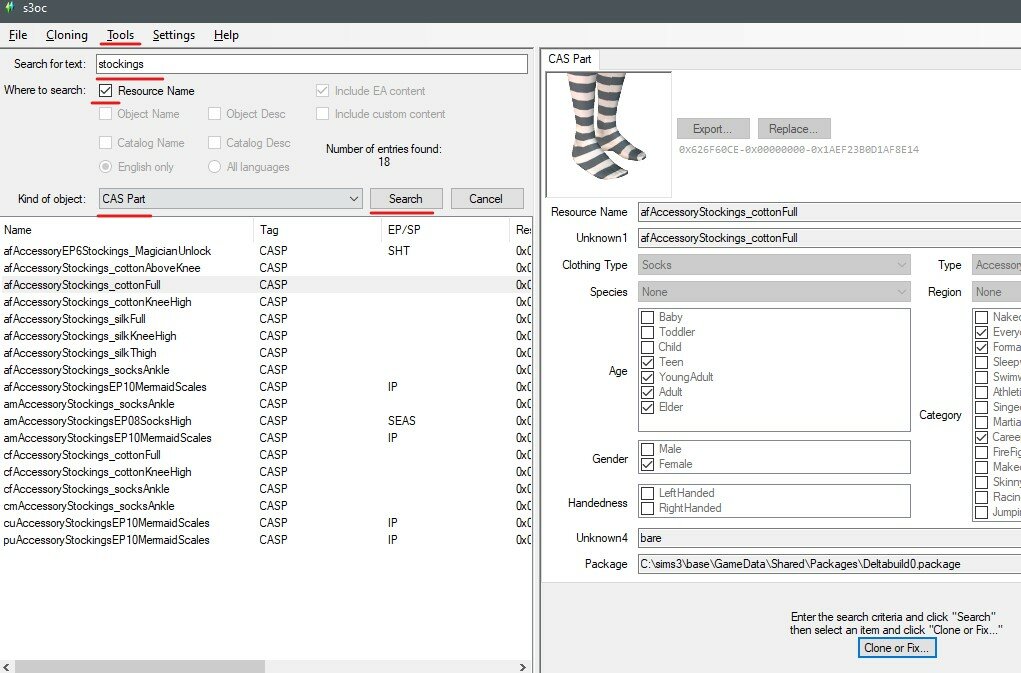Open the Tools menu
1021x673 pixels.
pyautogui.click(x=120, y=35)
